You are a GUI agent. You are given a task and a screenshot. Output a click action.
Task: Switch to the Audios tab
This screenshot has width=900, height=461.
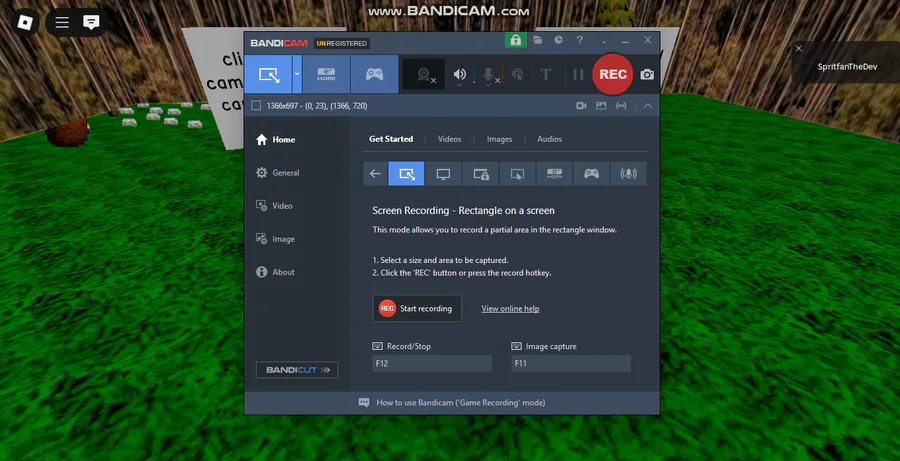(549, 139)
